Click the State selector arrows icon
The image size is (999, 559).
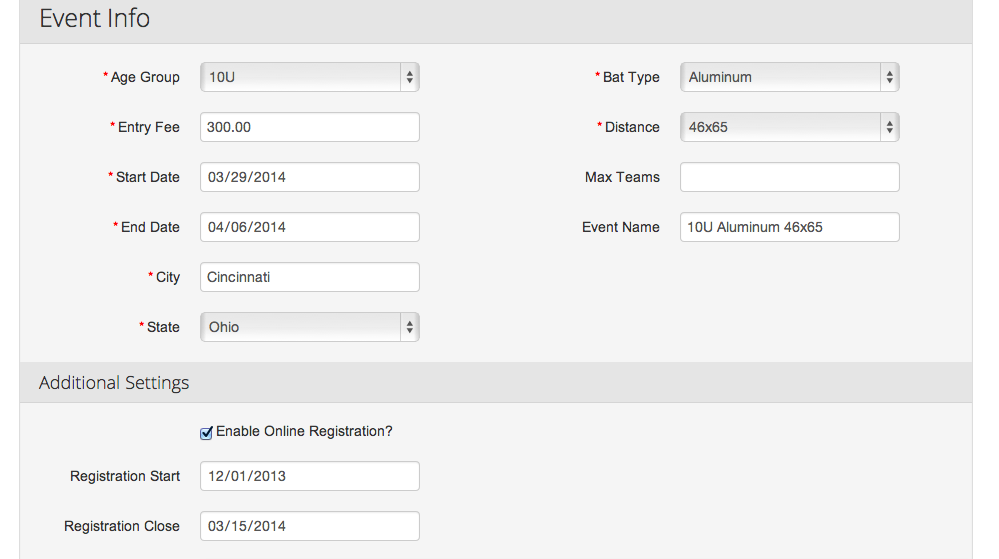[410, 327]
